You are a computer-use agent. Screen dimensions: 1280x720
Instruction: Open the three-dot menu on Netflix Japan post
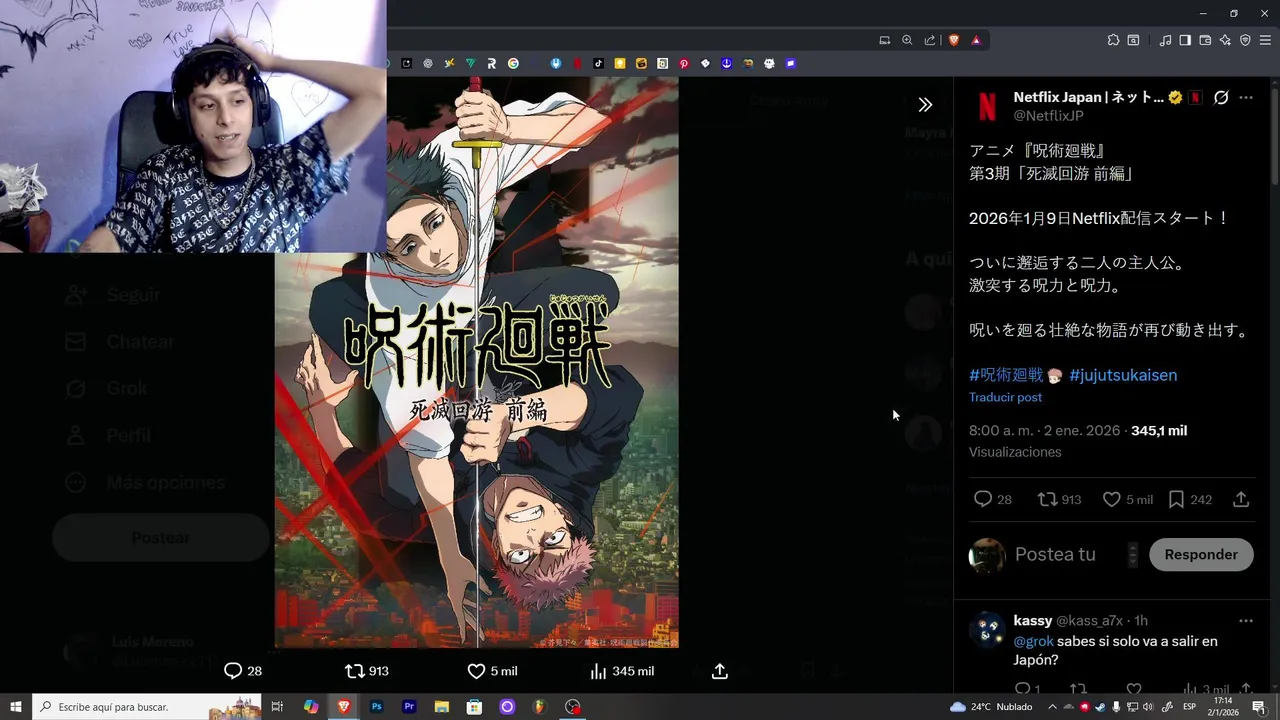click(x=1246, y=97)
